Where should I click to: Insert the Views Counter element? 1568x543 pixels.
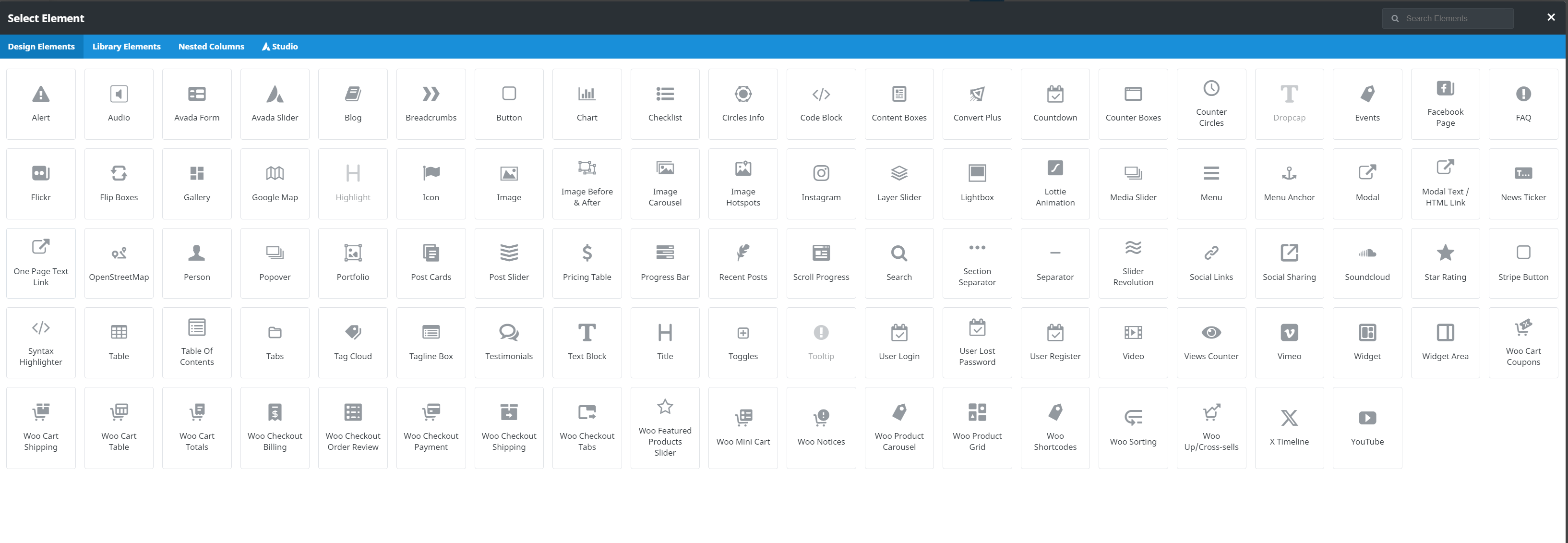1211,342
